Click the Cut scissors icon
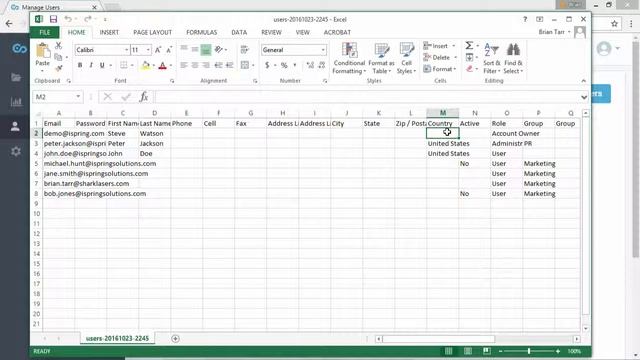The width and height of the screenshot is (640, 360). 58,45
